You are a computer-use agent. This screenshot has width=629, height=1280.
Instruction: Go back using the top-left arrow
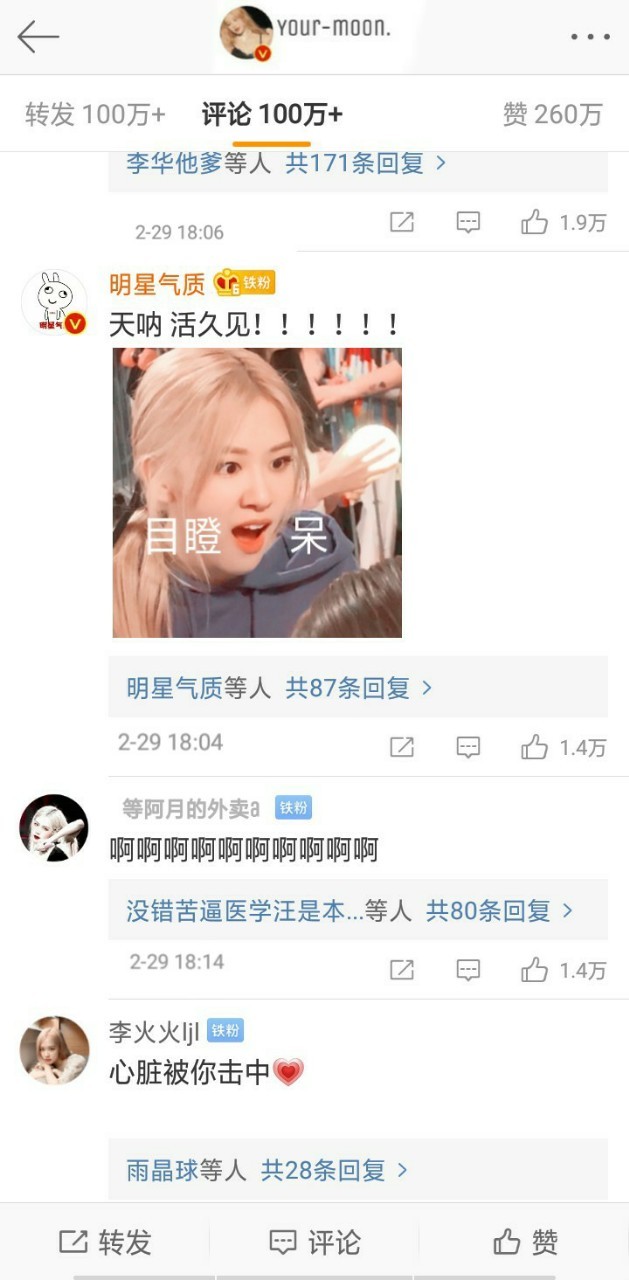(x=38, y=37)
